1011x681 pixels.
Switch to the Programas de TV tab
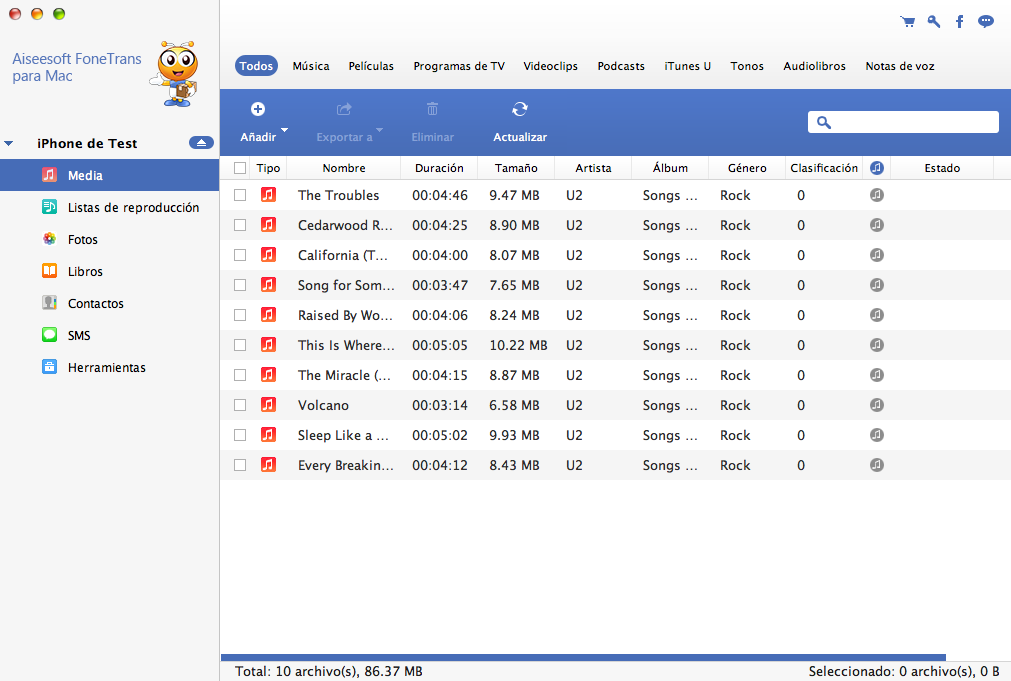click(x=458, y=66)
